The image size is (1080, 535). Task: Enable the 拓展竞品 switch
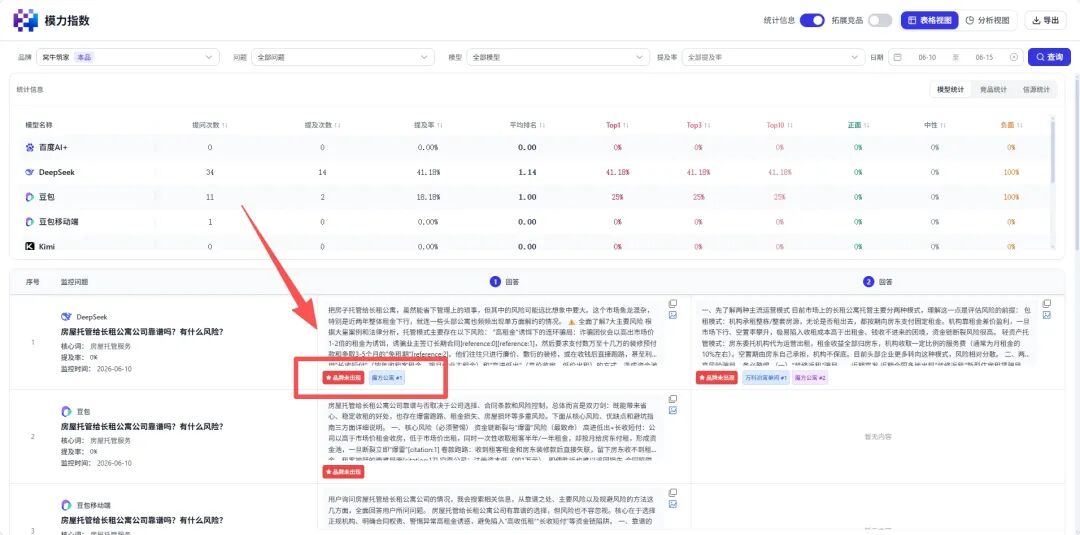pos(880,21)
